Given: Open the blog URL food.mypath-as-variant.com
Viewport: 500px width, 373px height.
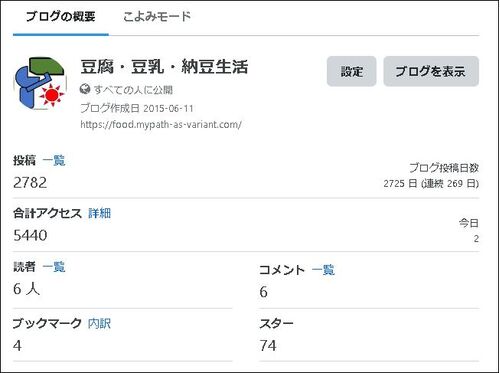Looking at the screenshot, I should (161, 125).
